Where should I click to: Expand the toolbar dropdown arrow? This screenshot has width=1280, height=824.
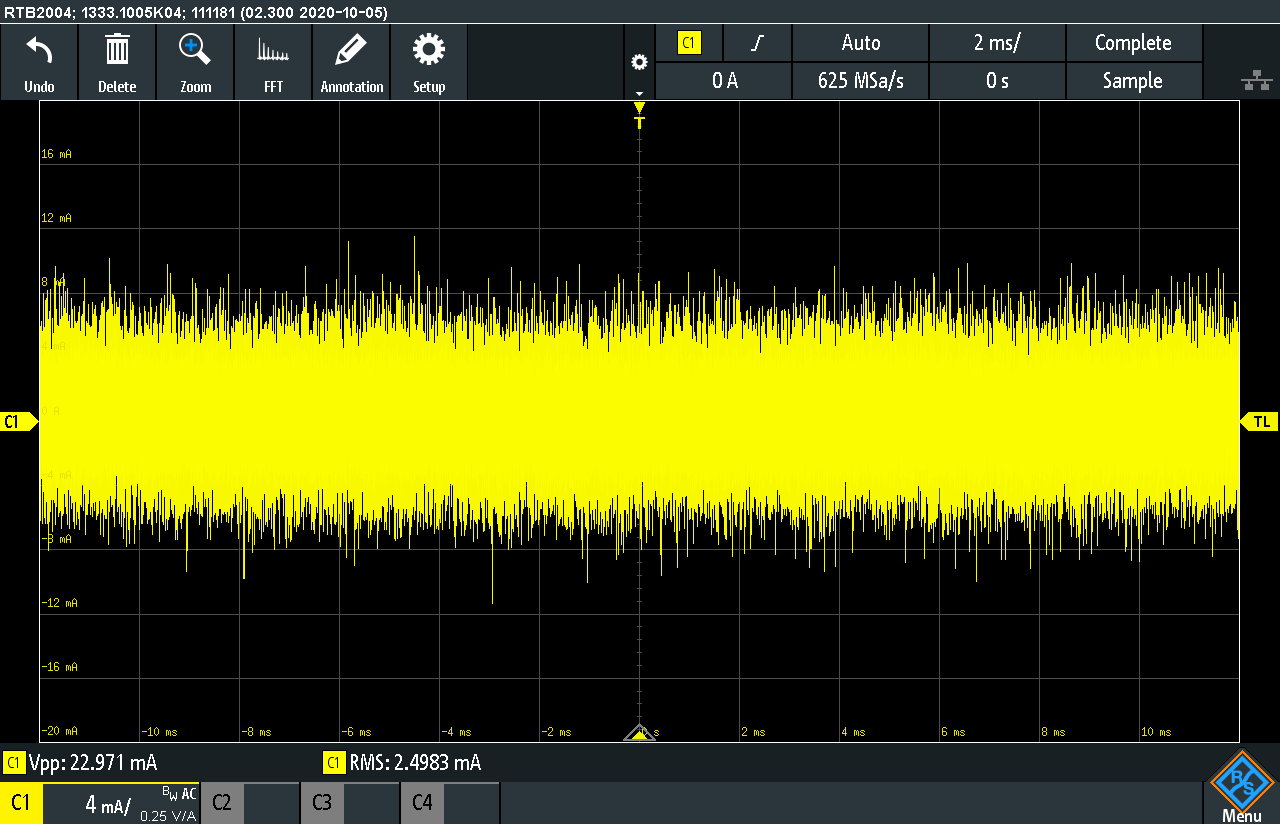[639, 92]
